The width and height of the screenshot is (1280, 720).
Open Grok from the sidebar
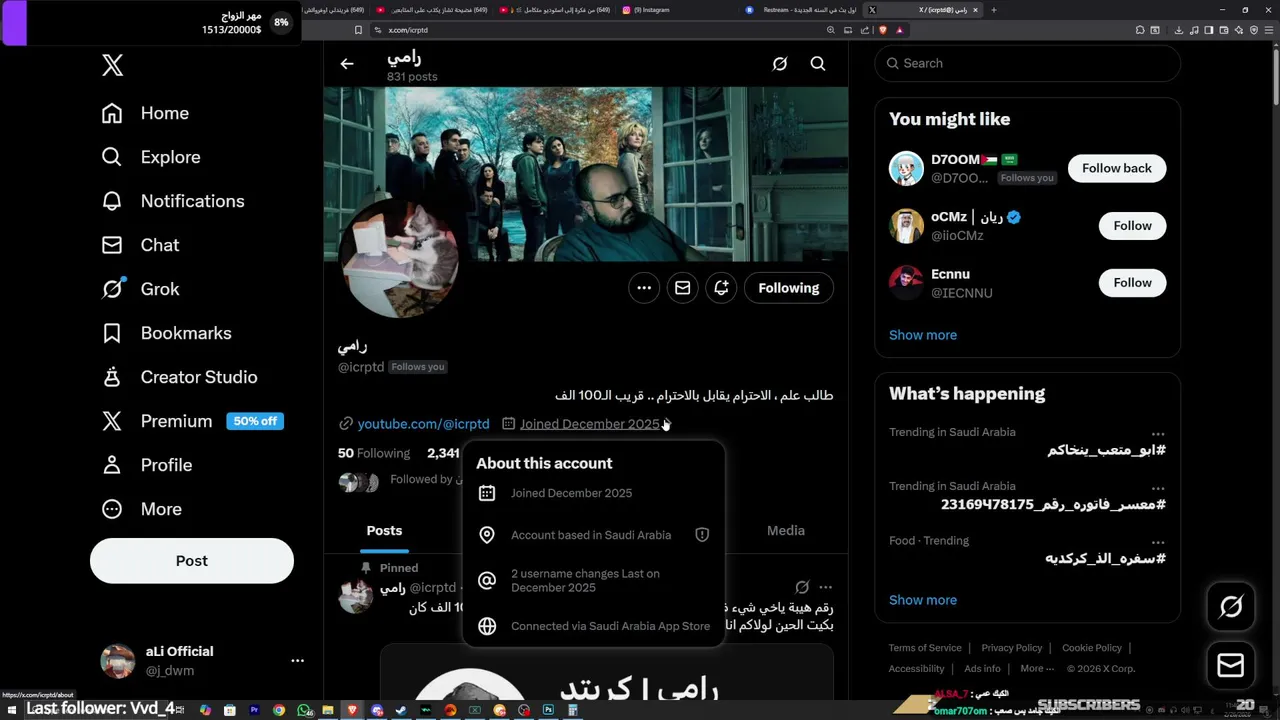tap(140, 289)
